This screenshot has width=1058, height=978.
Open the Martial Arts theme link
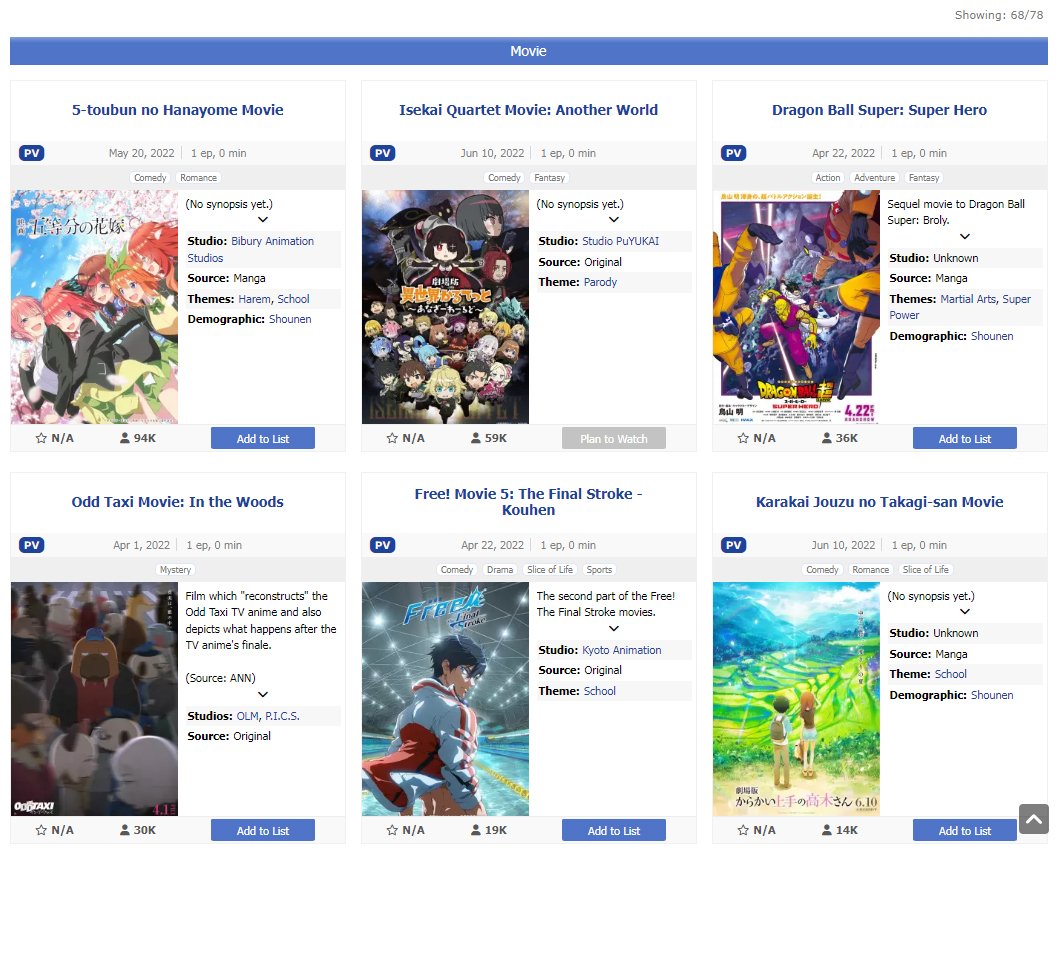(968, 299)
